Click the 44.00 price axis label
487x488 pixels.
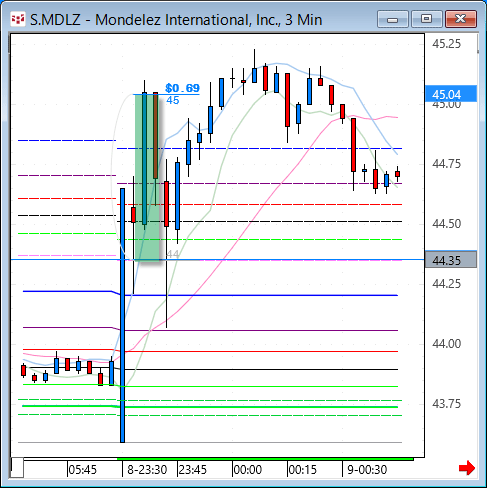pyautogui.click(x=446, y=344)
